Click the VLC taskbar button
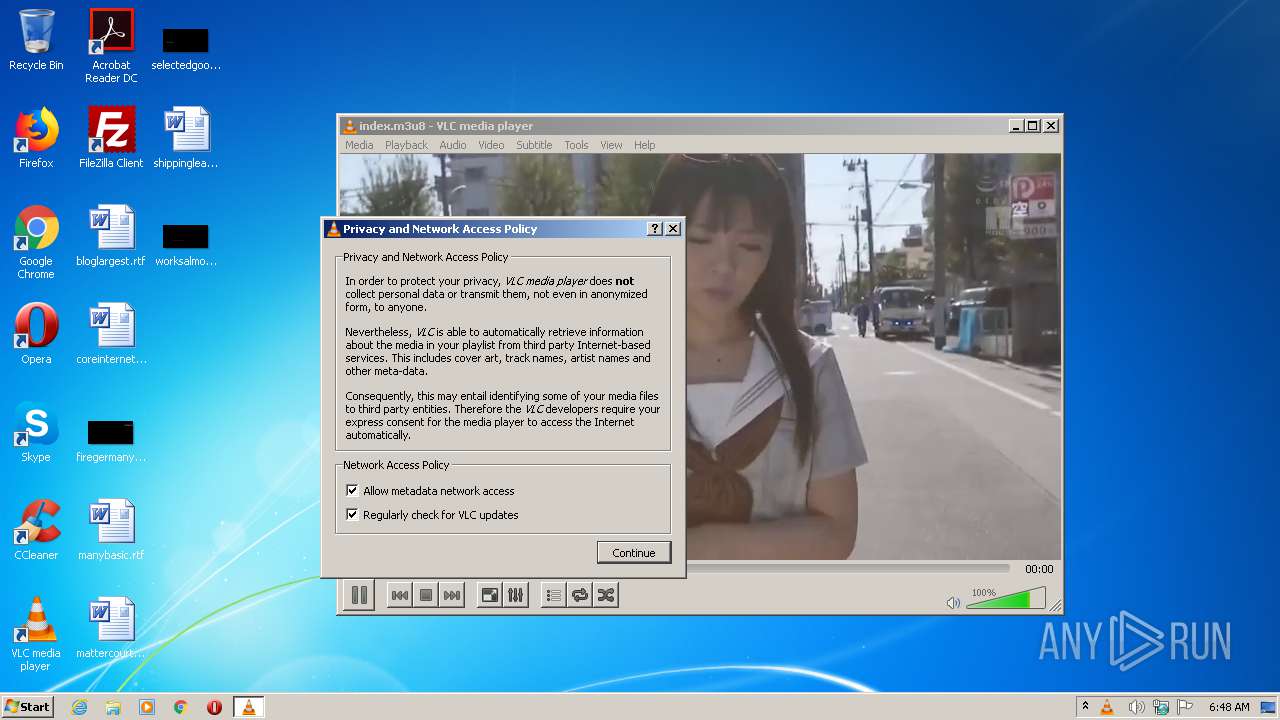Image resolution: width=1280 pixels, height=720 pixels. (248, 707)
